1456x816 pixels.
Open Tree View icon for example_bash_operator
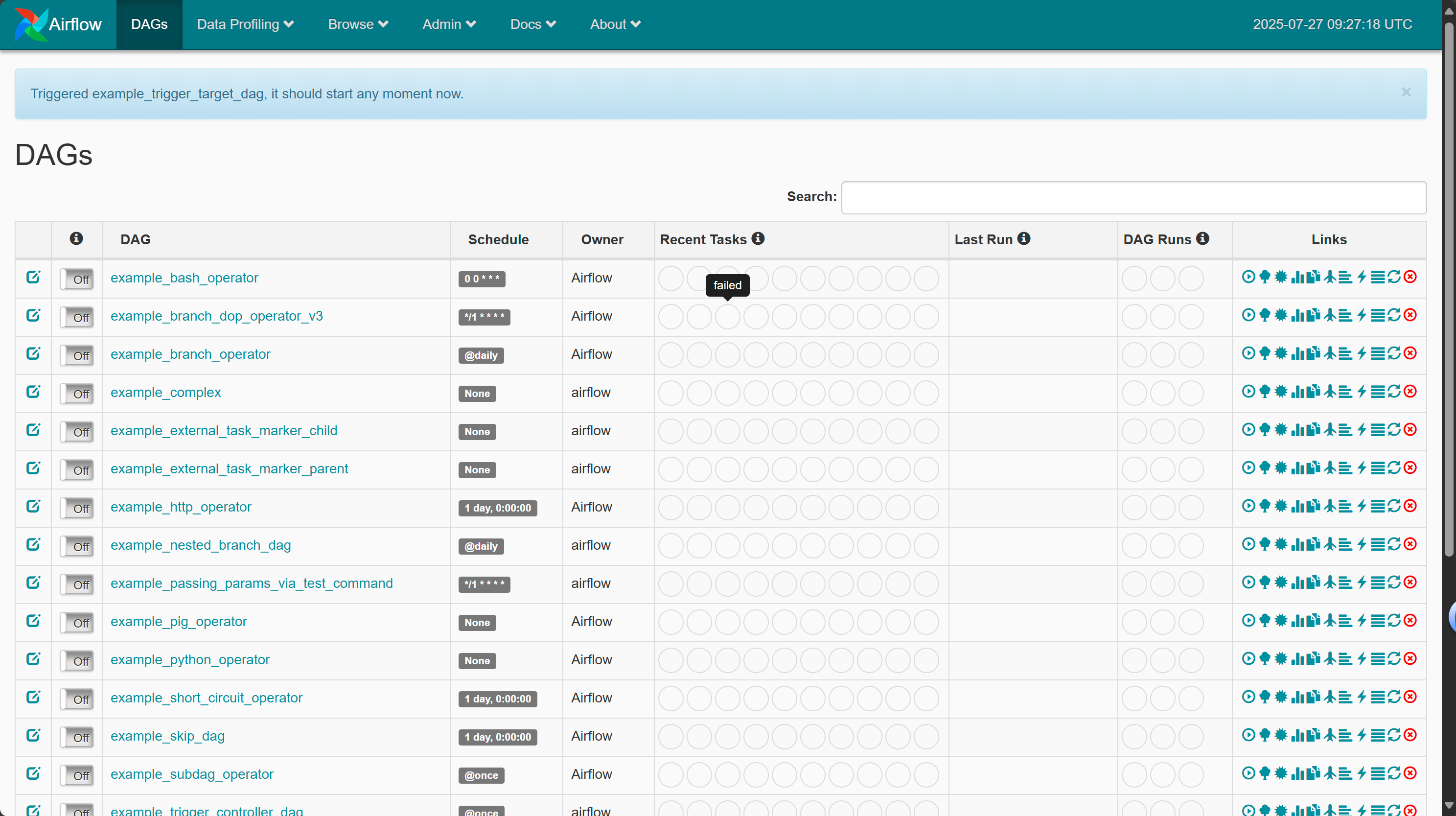(1265, 277)
